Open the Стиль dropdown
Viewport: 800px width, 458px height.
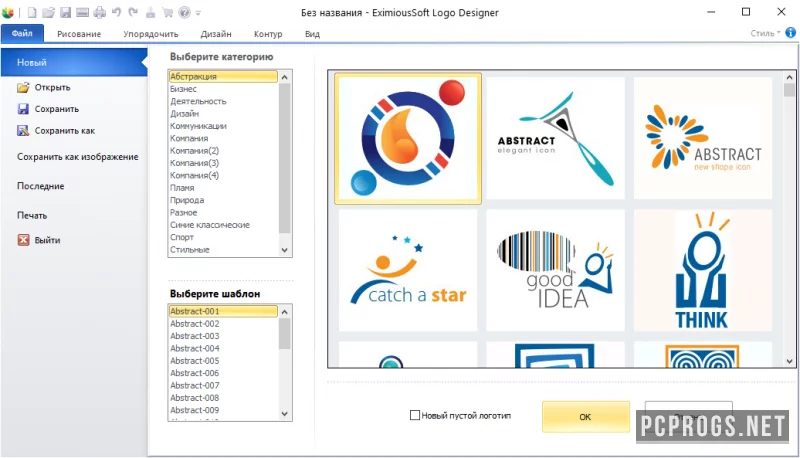click(765, 33)
